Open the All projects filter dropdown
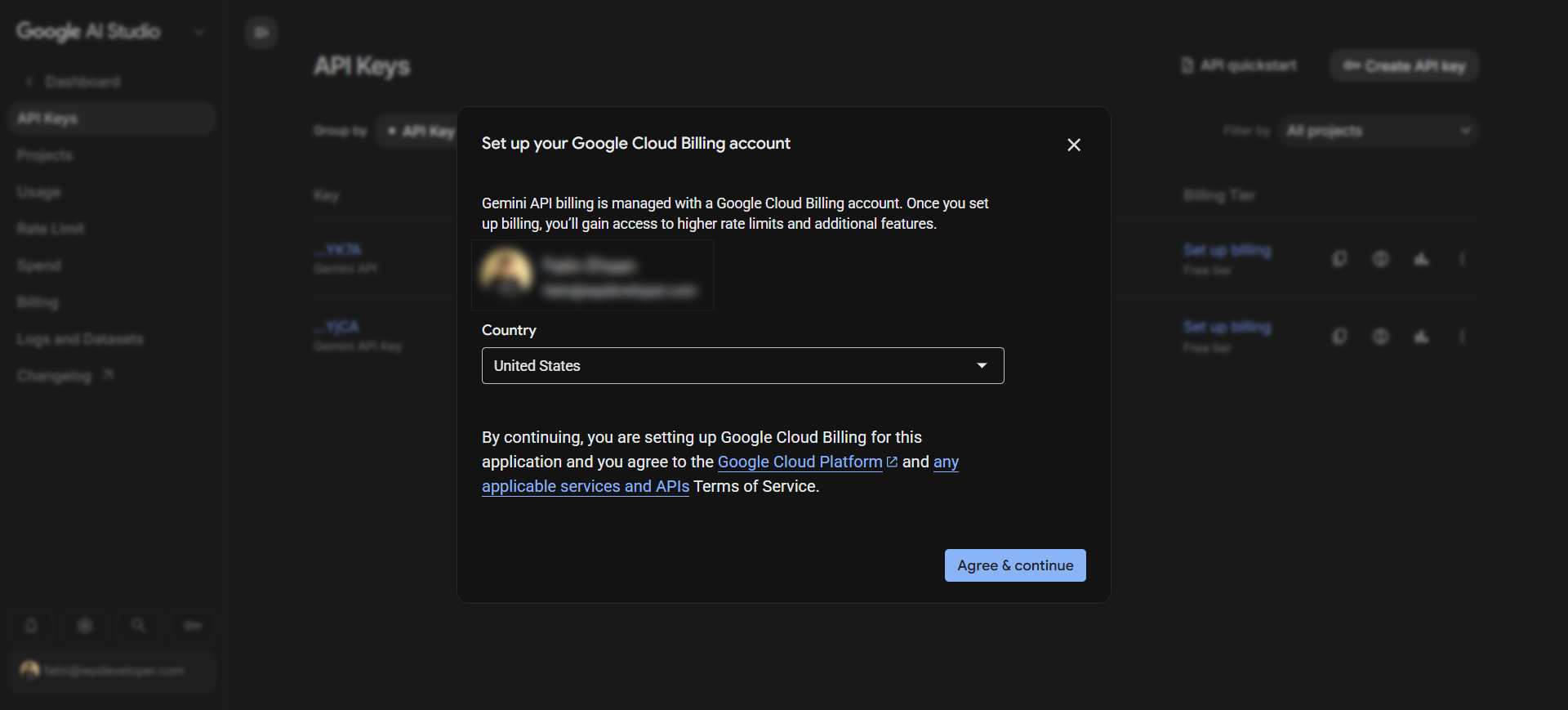 (1379, 131)
